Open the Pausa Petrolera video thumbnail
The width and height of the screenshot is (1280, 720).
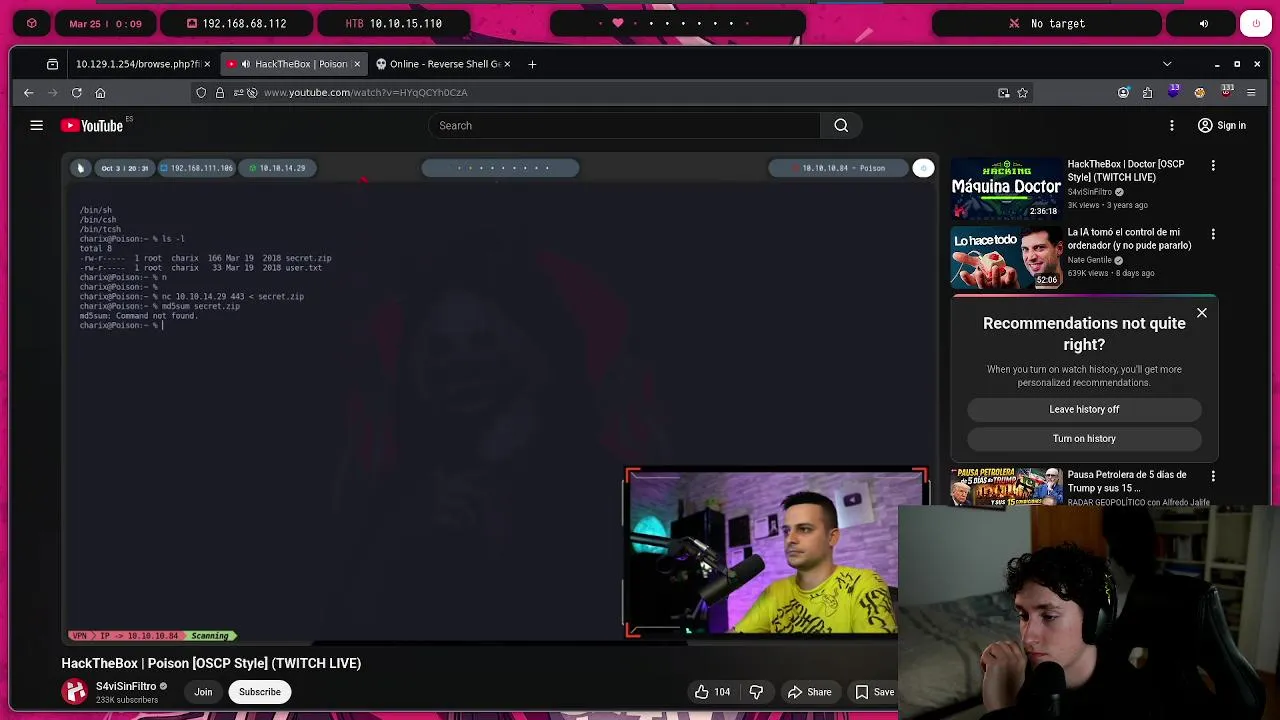pyautogui.click(x=1006, y=488)
